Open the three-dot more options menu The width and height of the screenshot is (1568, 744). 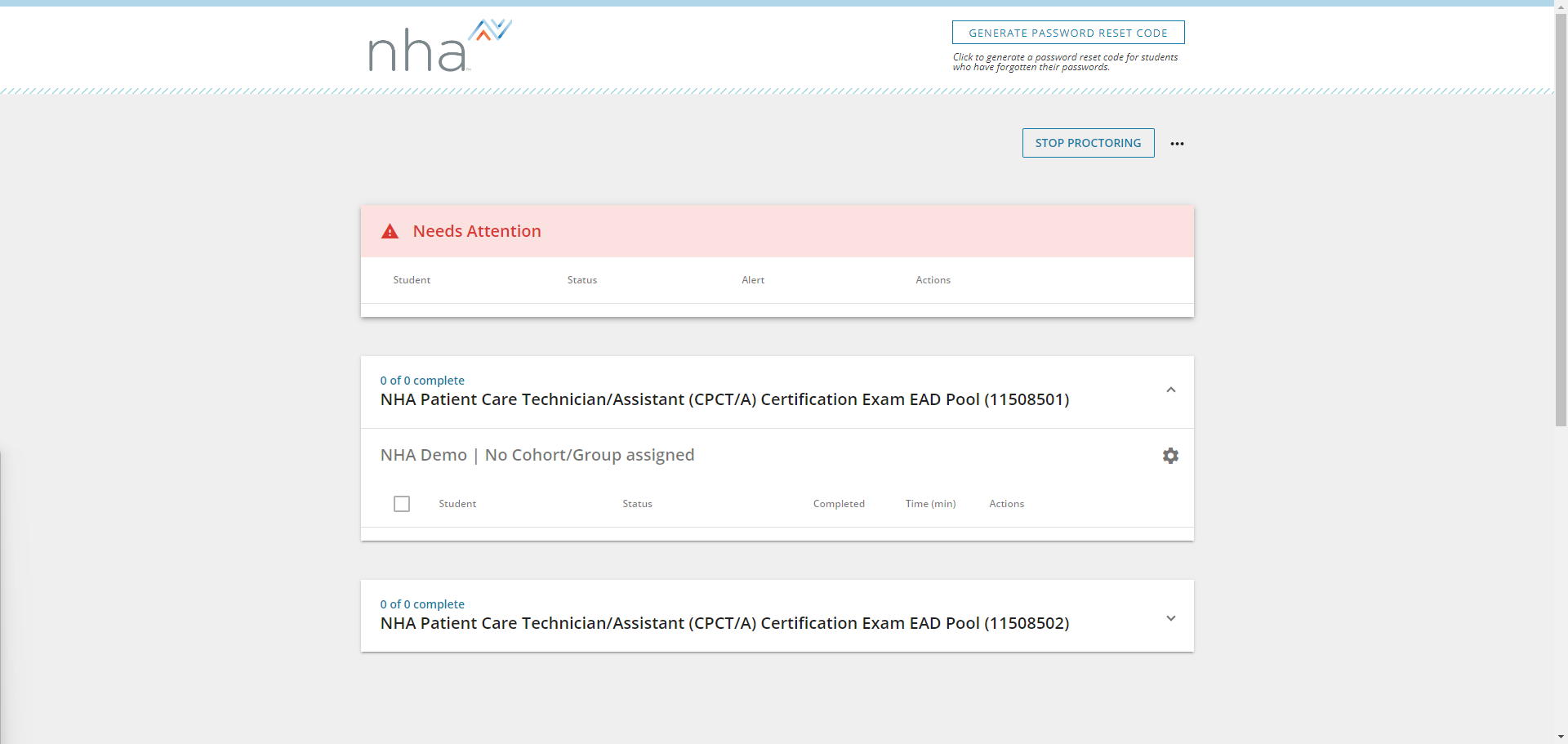point(1177,144)
